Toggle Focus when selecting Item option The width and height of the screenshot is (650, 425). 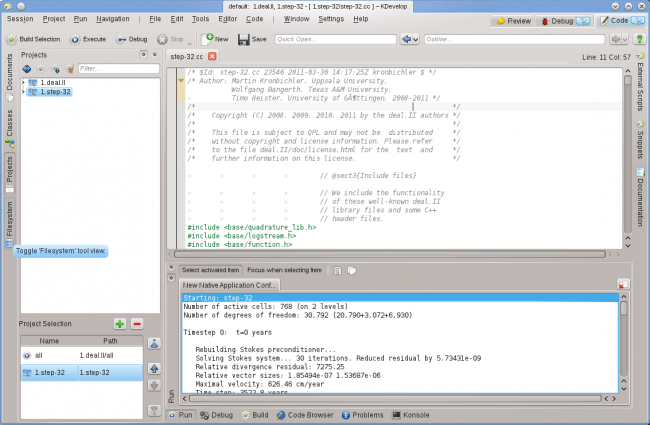click(284, 270)
